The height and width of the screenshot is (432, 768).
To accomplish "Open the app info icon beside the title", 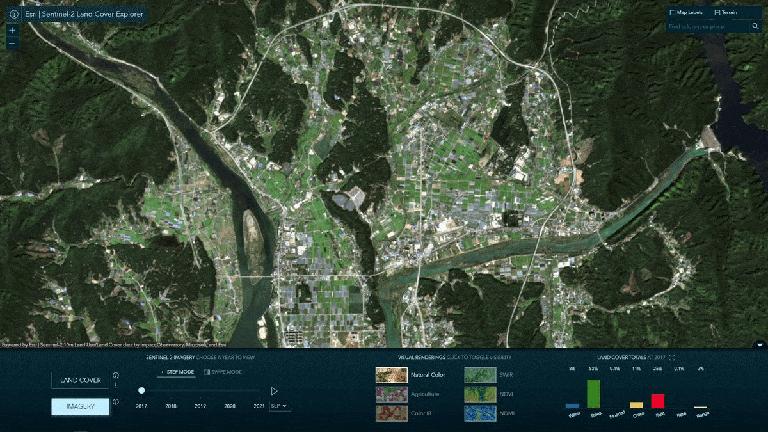I will (x=14, y=14).
